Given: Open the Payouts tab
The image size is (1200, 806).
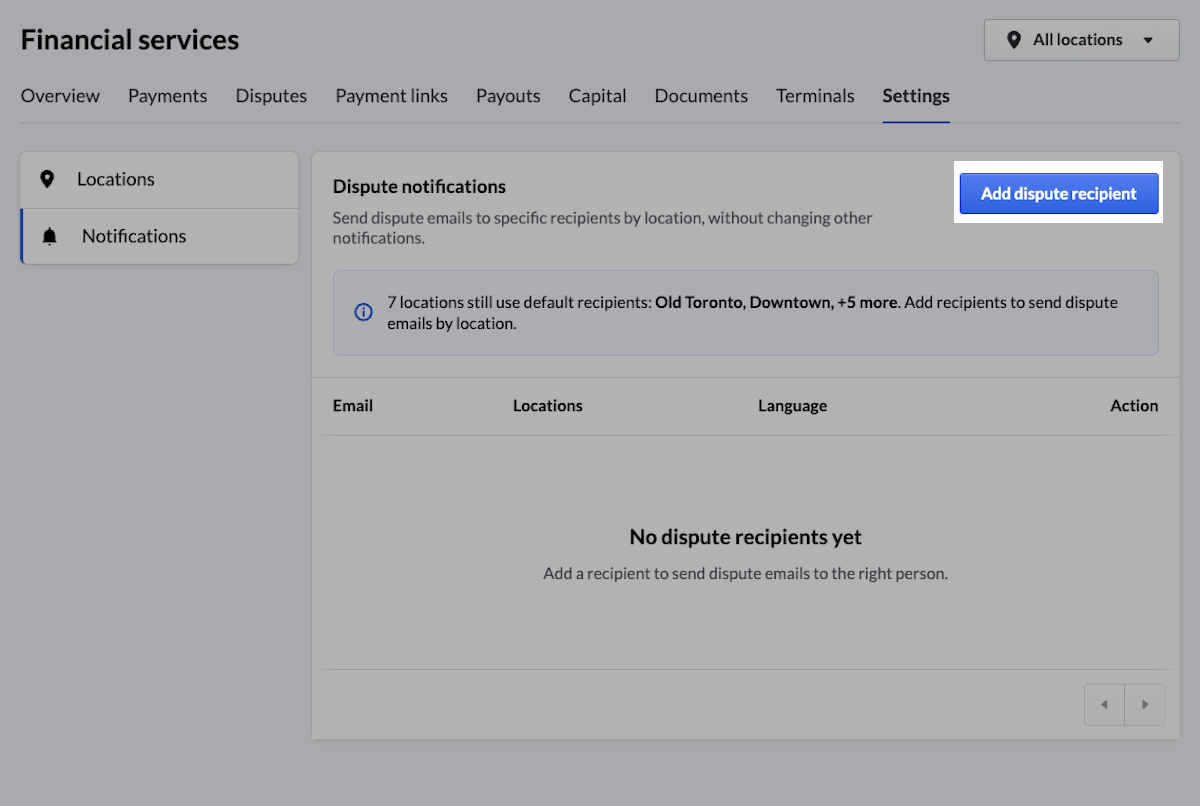Looking at the screenshot, I should [508, 95].
